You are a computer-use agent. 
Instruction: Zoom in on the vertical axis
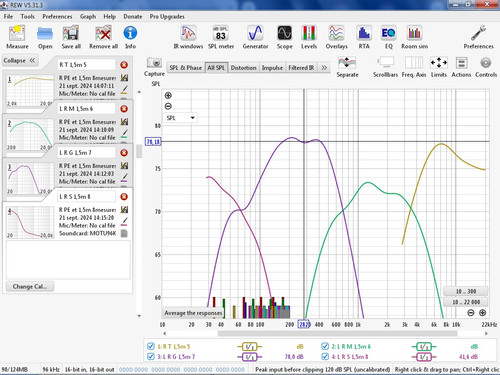(168, 95)
